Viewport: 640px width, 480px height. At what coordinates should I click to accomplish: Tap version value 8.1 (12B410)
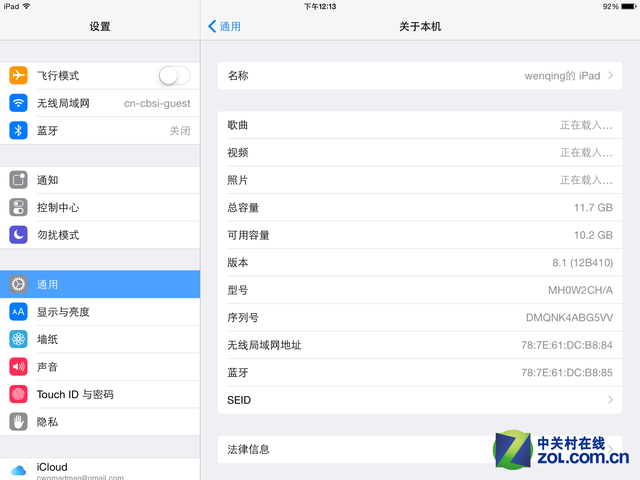(582, 262)
